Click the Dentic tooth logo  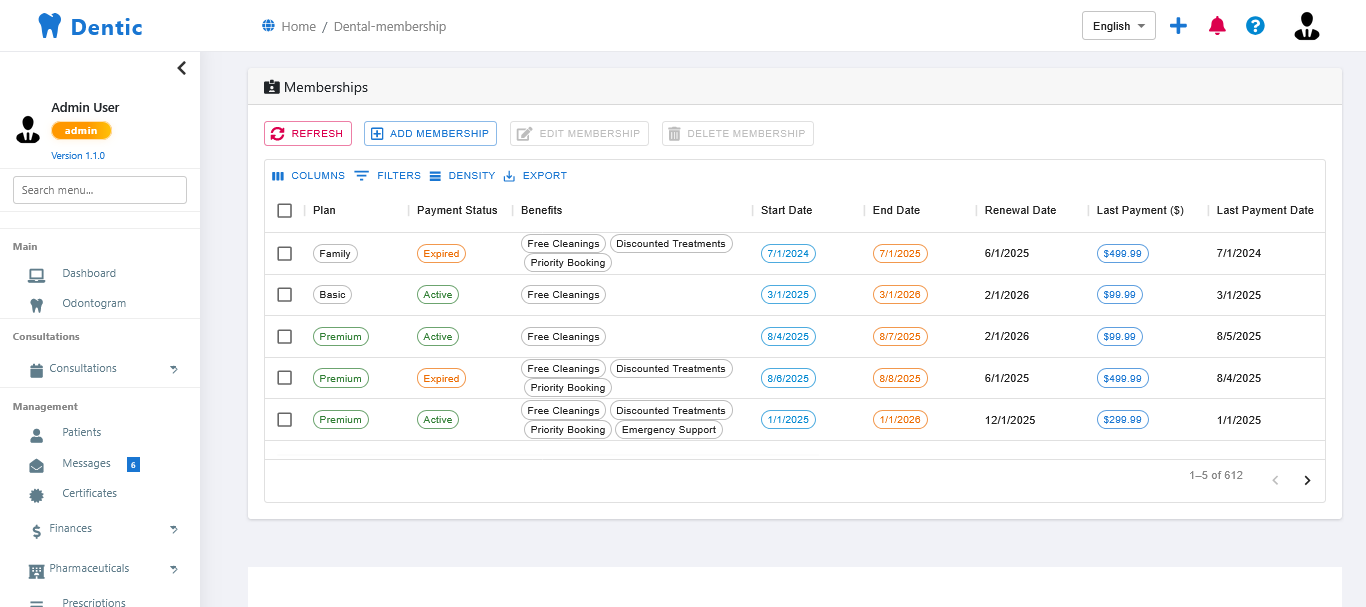(48, 25)
